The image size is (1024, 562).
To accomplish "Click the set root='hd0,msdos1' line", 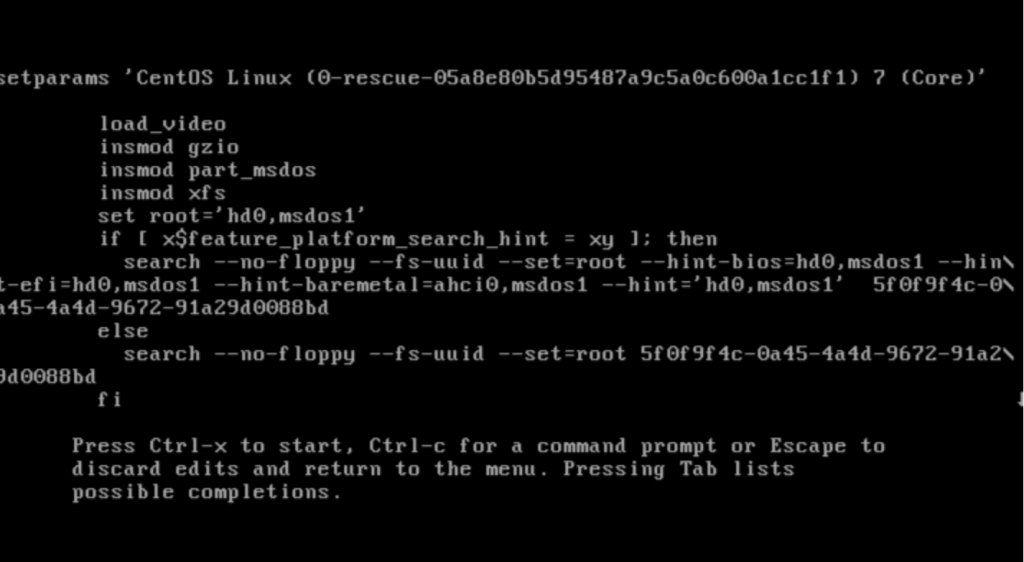I will point(232,216).
